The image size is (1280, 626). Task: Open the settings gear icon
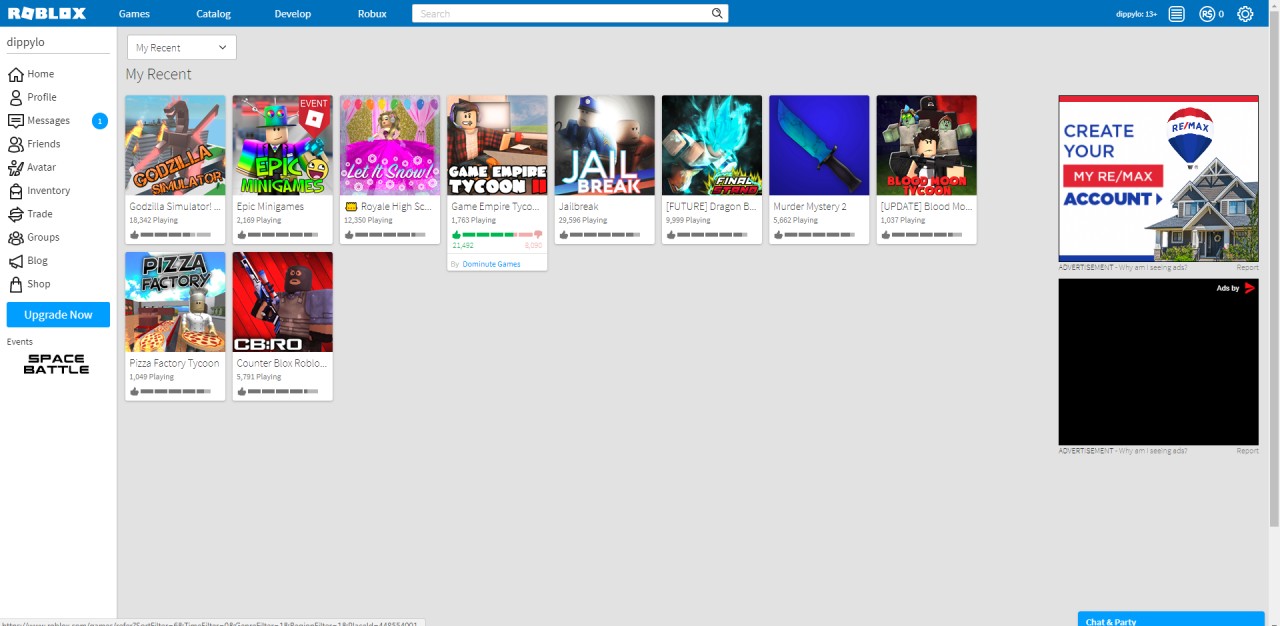pos(1245,14)
